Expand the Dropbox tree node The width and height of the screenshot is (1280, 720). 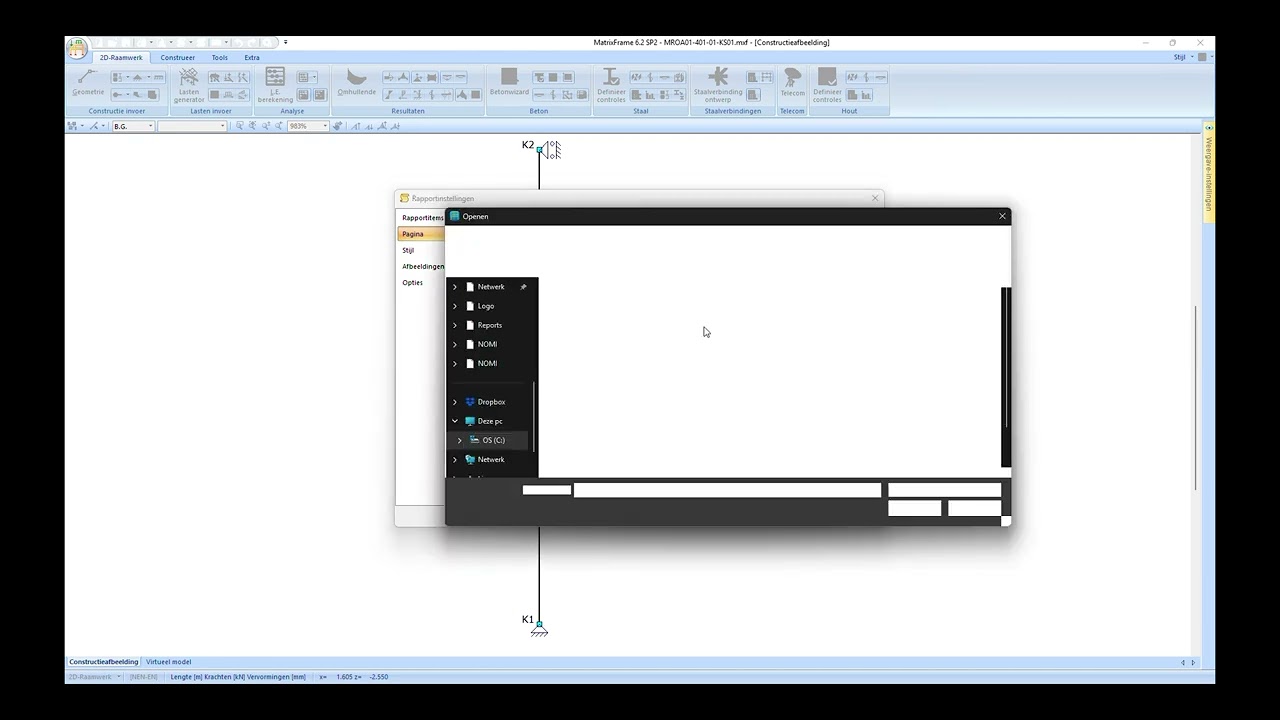click(455, 402)
